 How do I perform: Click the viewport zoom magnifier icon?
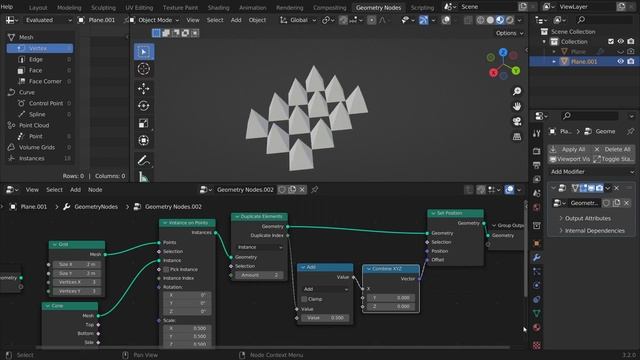[x=517, y=91]
